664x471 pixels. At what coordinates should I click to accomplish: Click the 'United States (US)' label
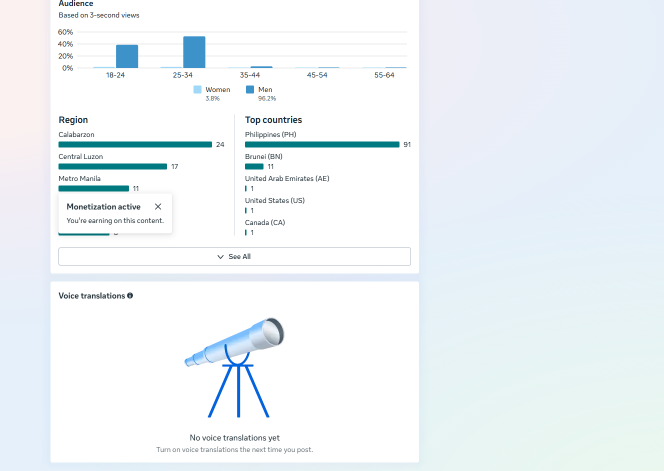pos(274,200)
